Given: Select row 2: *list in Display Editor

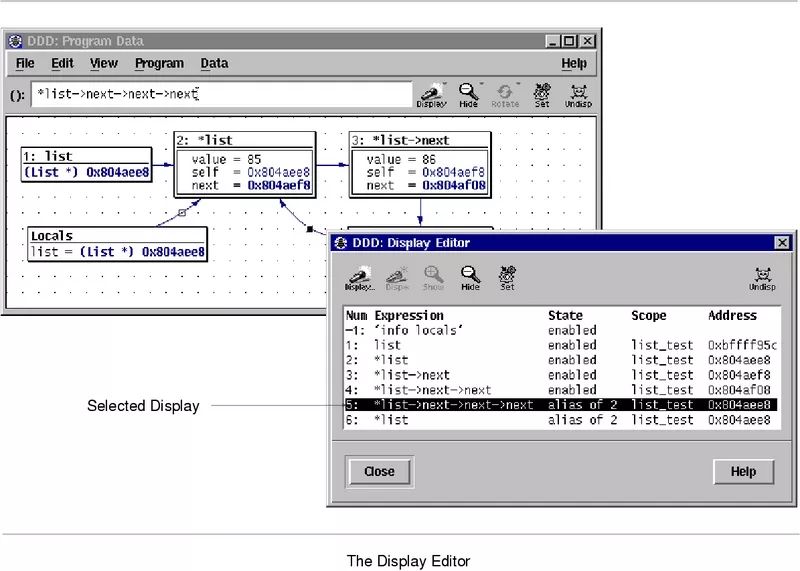Looking at the screenshot, I should tap(561, 360).
